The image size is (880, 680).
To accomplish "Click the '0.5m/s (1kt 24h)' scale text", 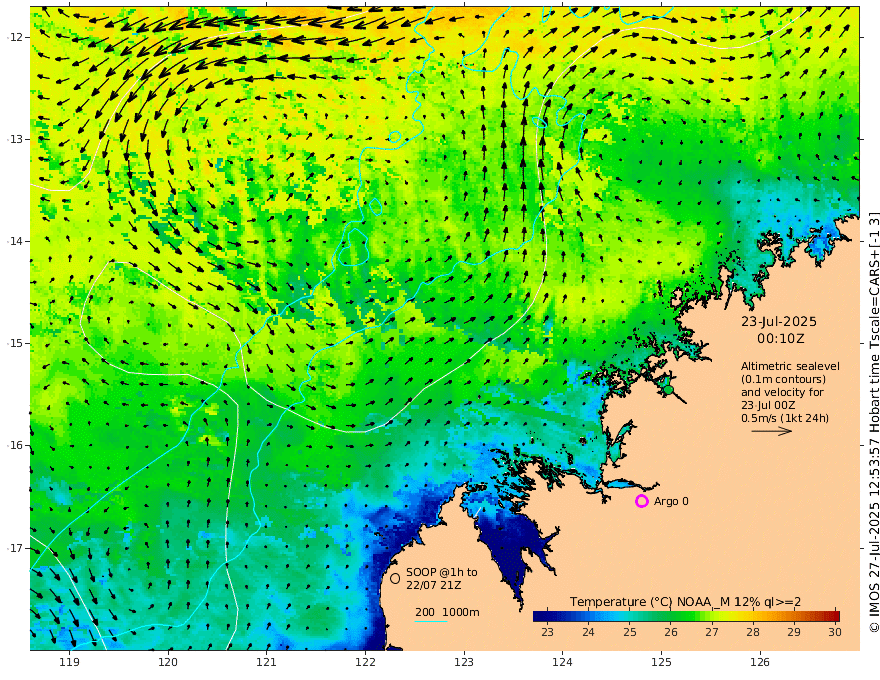I will click(x=785, y=418).
